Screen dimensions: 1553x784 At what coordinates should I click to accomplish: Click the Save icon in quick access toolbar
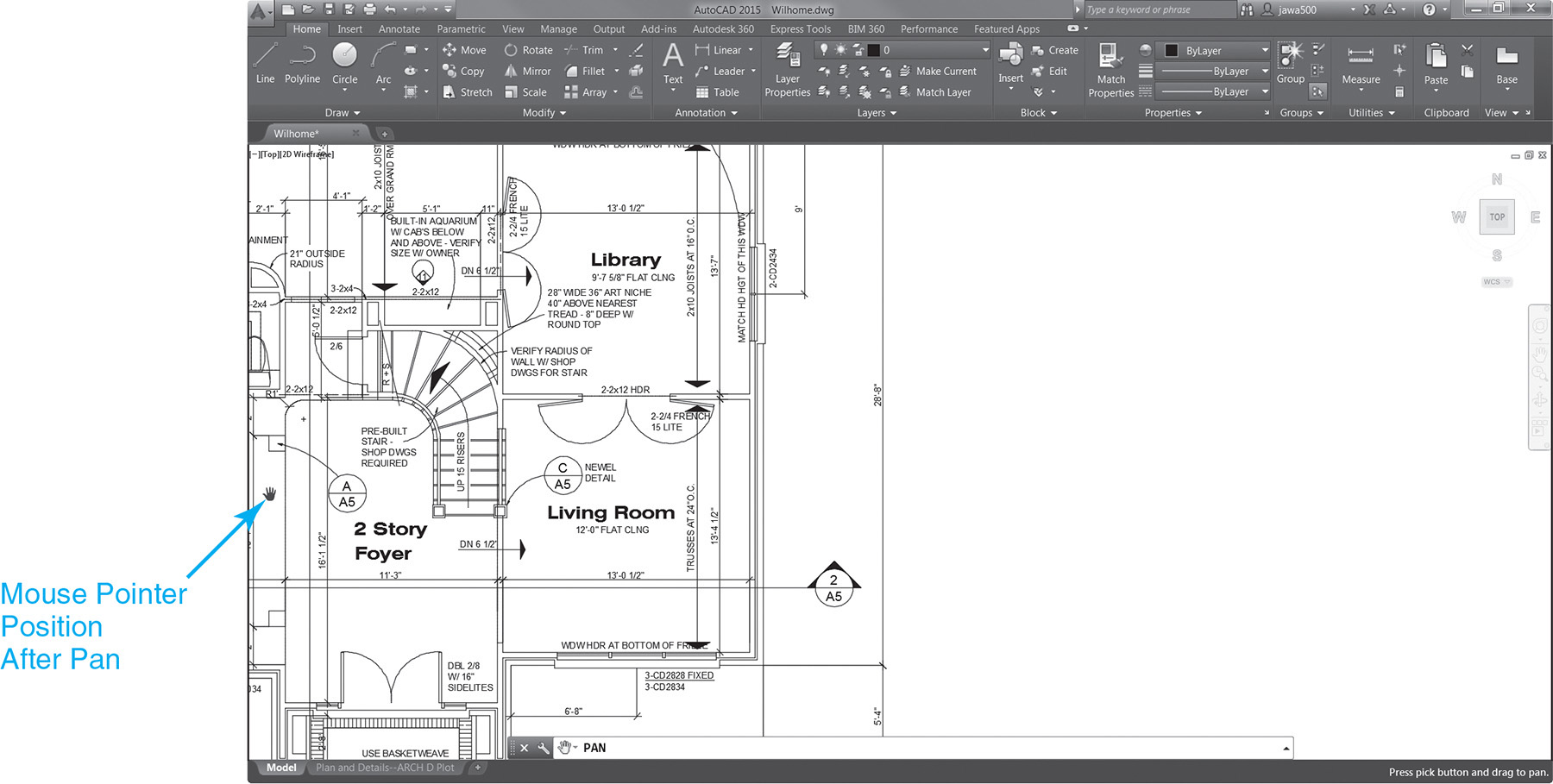pyautogui.click(x=329, y=9)
